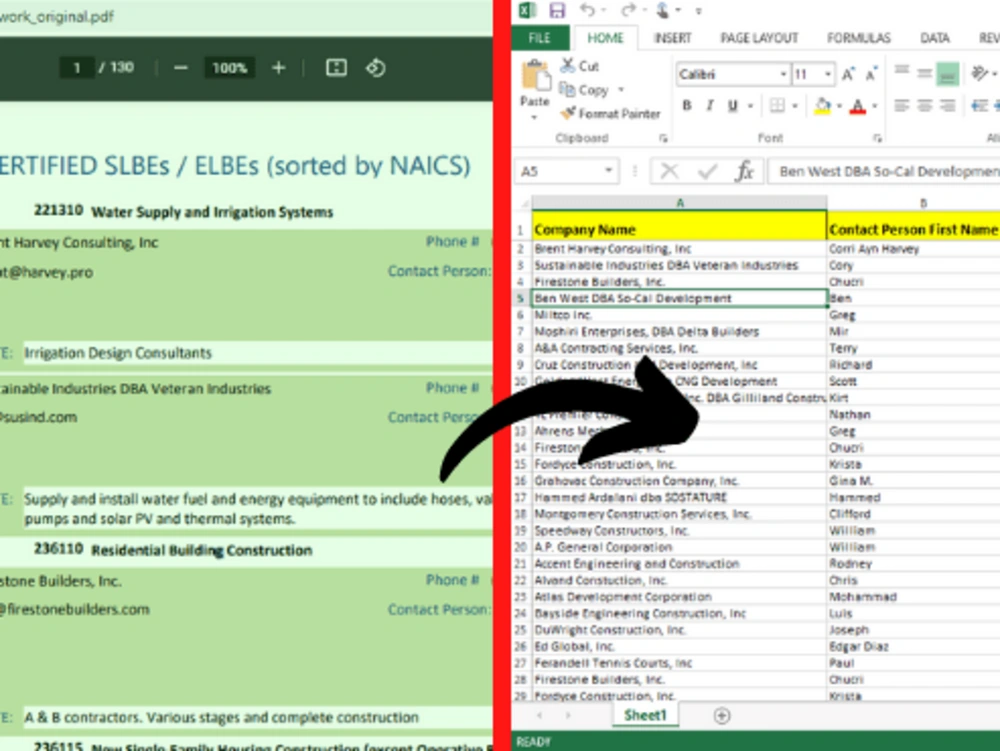Decrease font size with smaller A icon
Viewport: 1000px width, 751px height.
tap(871, 75)
